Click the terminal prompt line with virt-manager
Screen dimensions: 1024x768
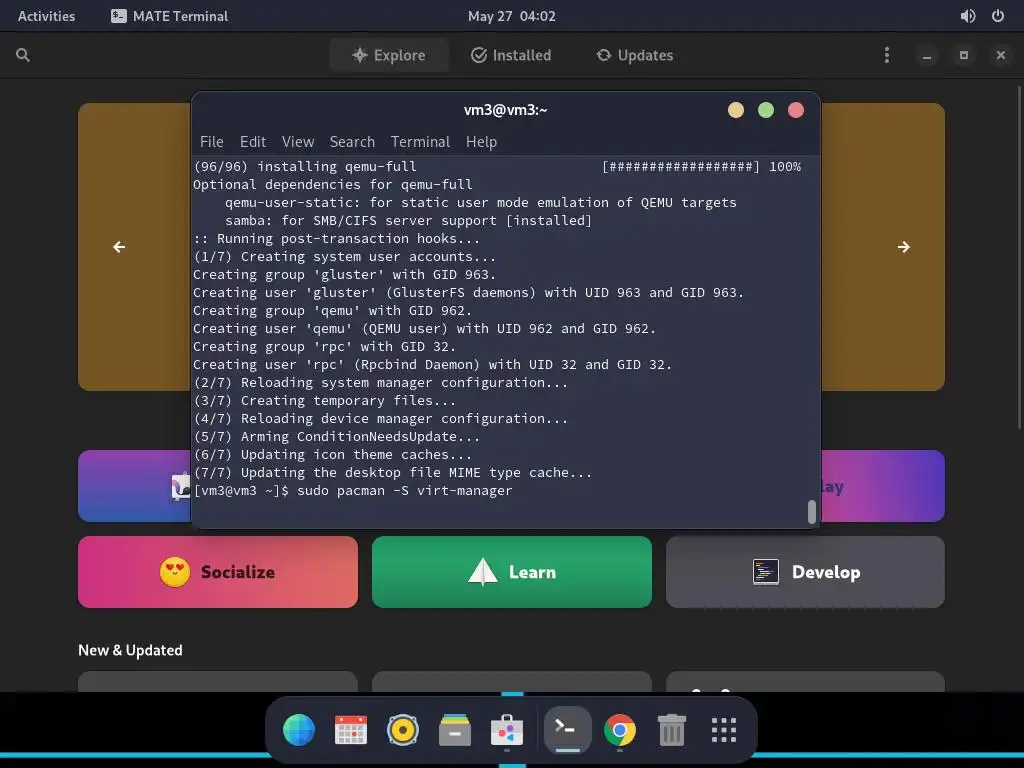pyautogui.click(x=353, y=490)
